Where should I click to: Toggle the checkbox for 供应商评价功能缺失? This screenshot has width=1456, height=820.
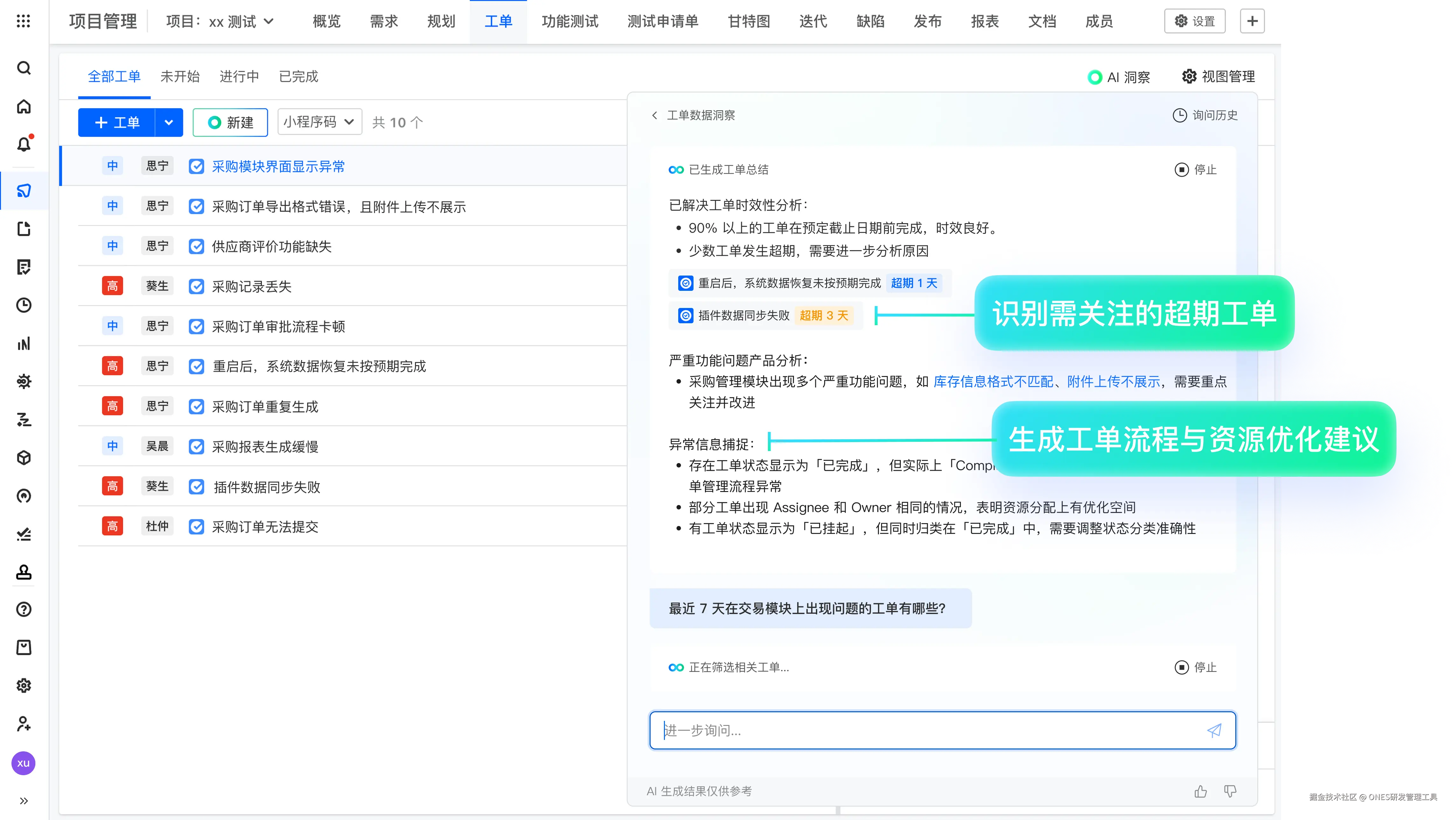pos(196,246)
